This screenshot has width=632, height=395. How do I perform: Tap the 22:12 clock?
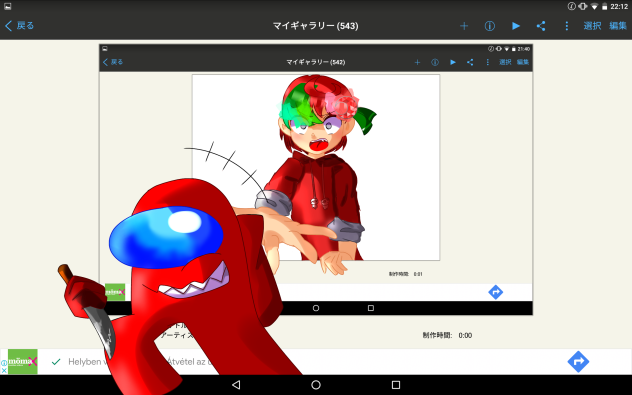coord(619,6)
